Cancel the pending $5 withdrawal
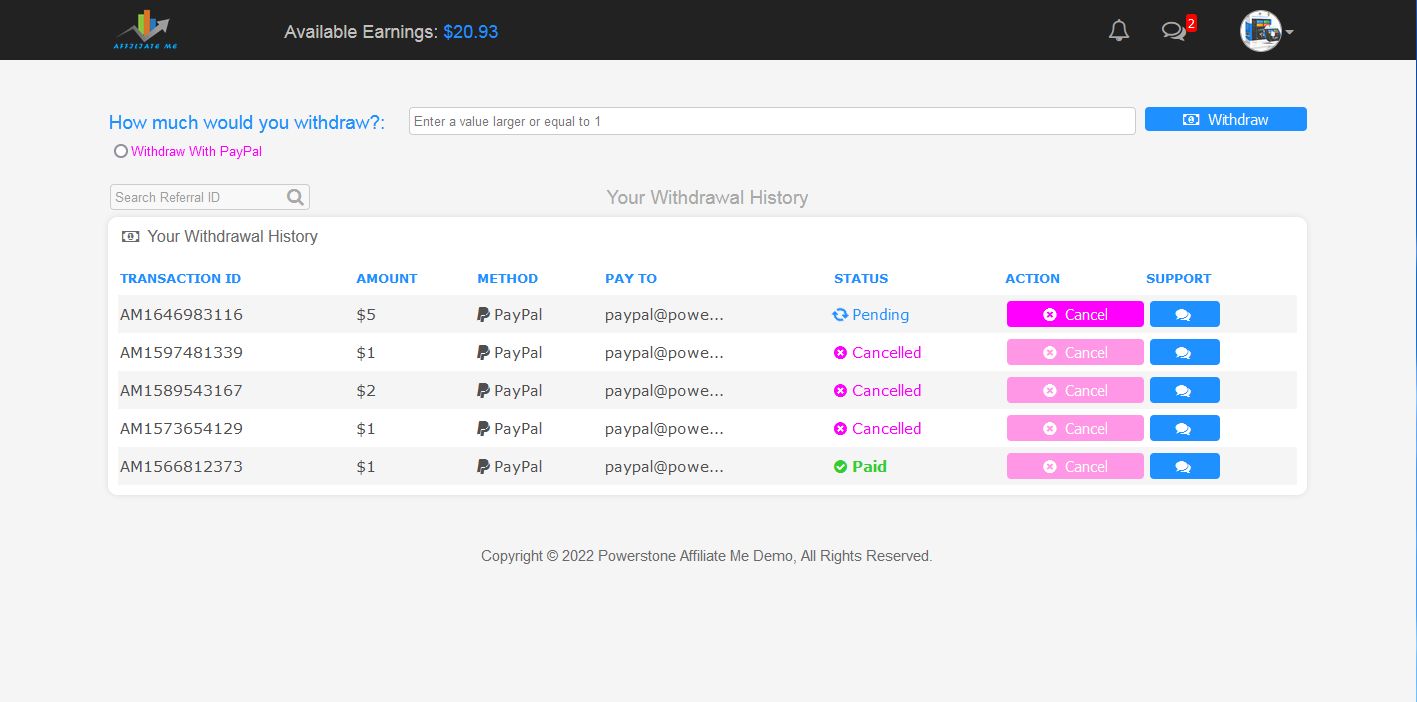This screenshot has width=1417, height=702. [x=1075, y=314]
